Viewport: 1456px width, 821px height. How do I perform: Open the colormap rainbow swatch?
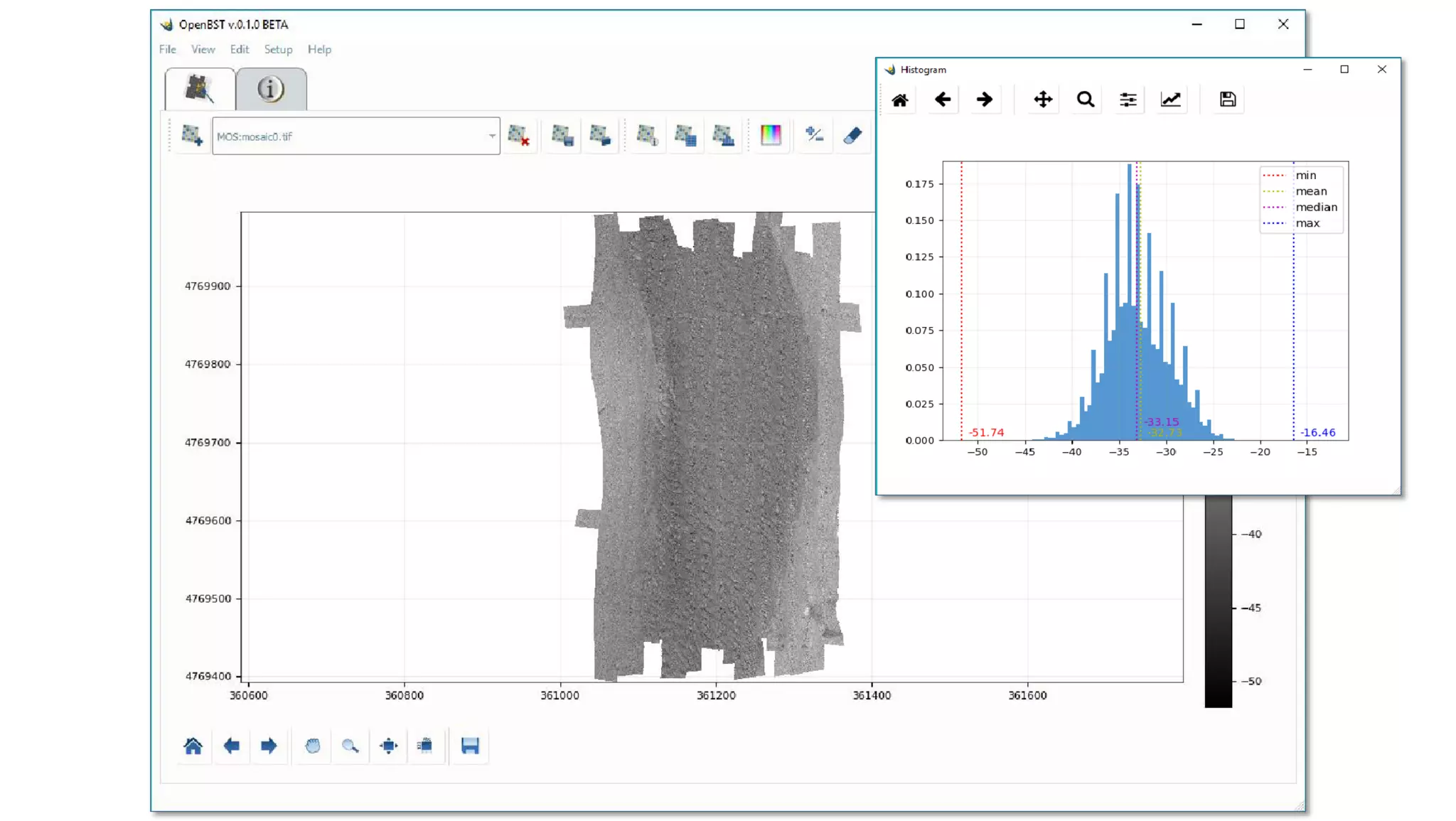(x=771, y=135)
